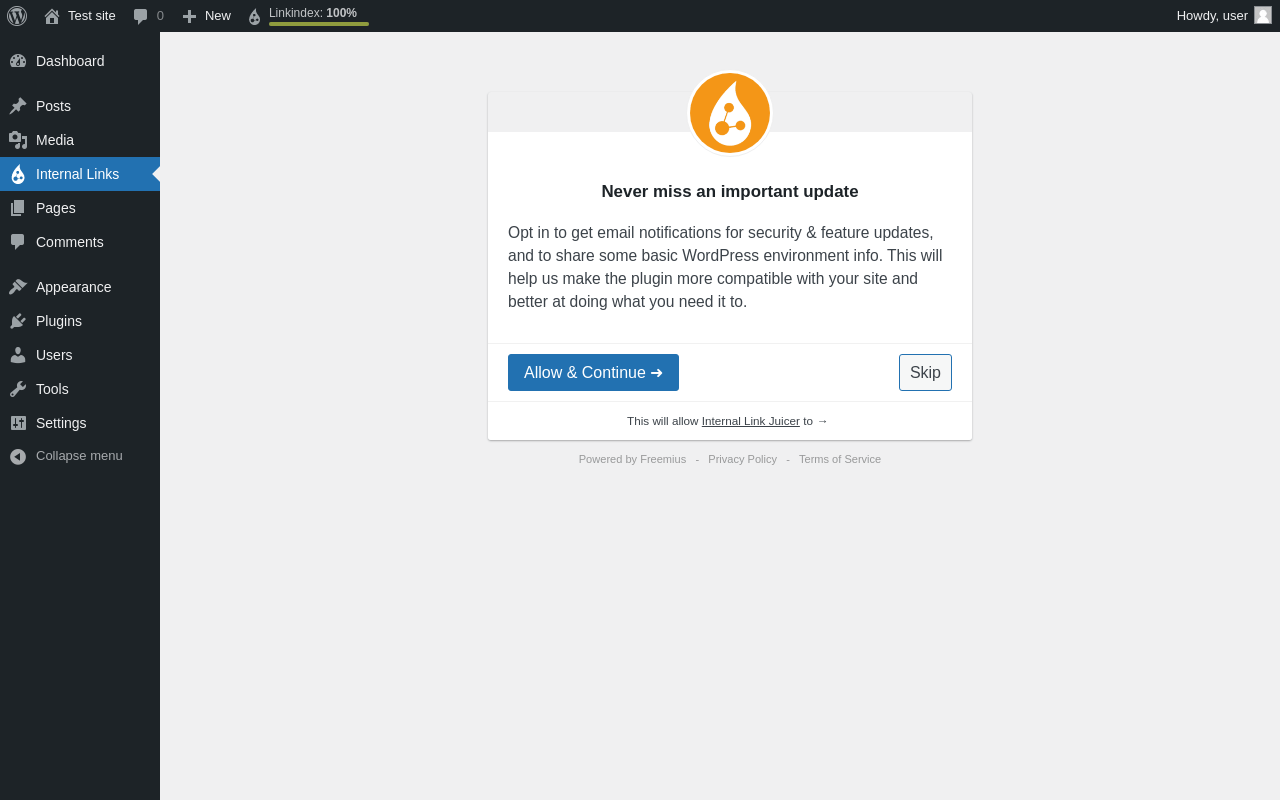Open the Dashboard menu item
Viewport: 1280px width, 800px height.
tap(80, 61)
